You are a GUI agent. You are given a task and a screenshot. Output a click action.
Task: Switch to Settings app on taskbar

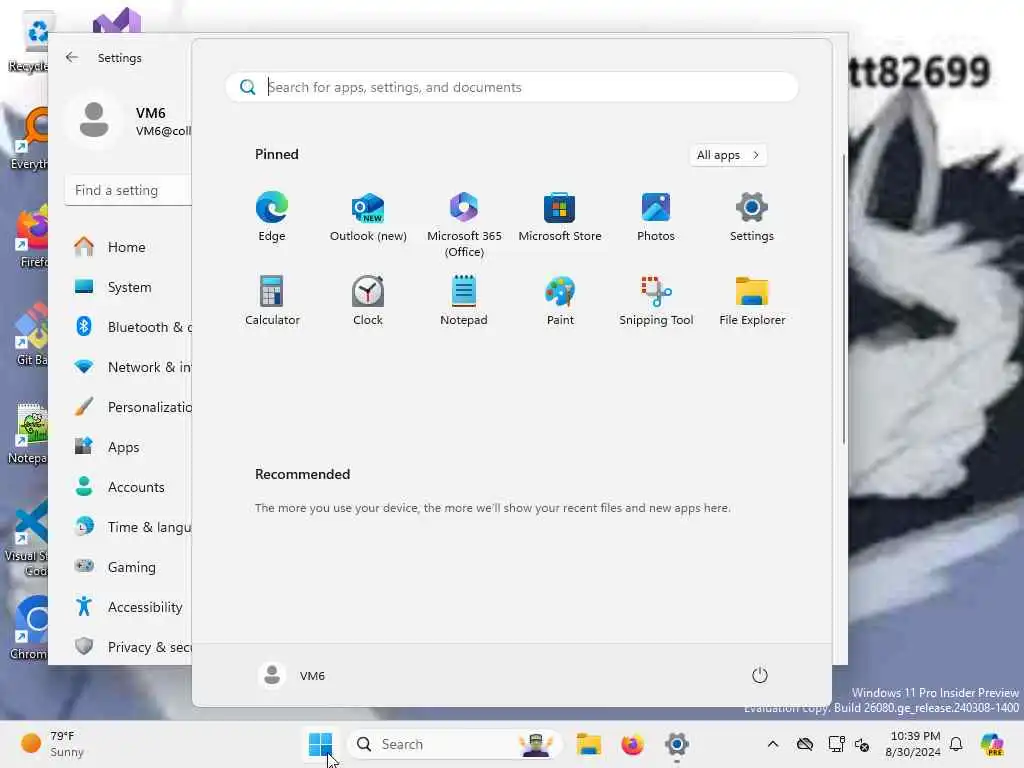[x=677, y=744]
